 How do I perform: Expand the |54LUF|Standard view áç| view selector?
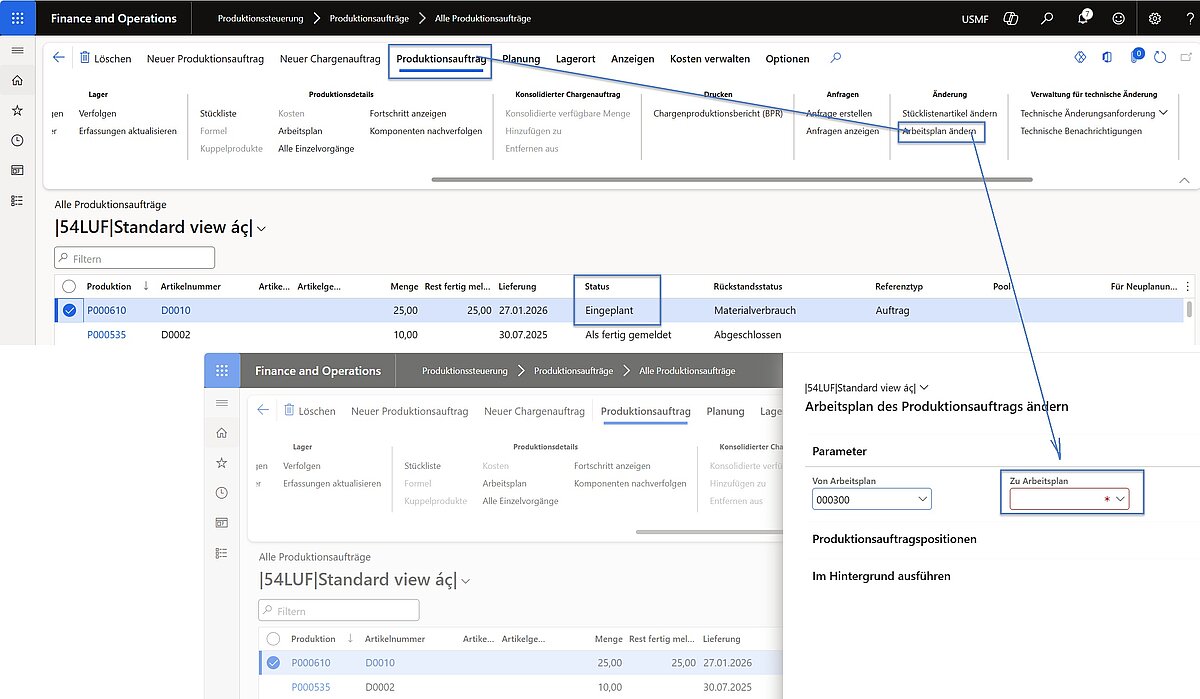(x=260, y=227)
